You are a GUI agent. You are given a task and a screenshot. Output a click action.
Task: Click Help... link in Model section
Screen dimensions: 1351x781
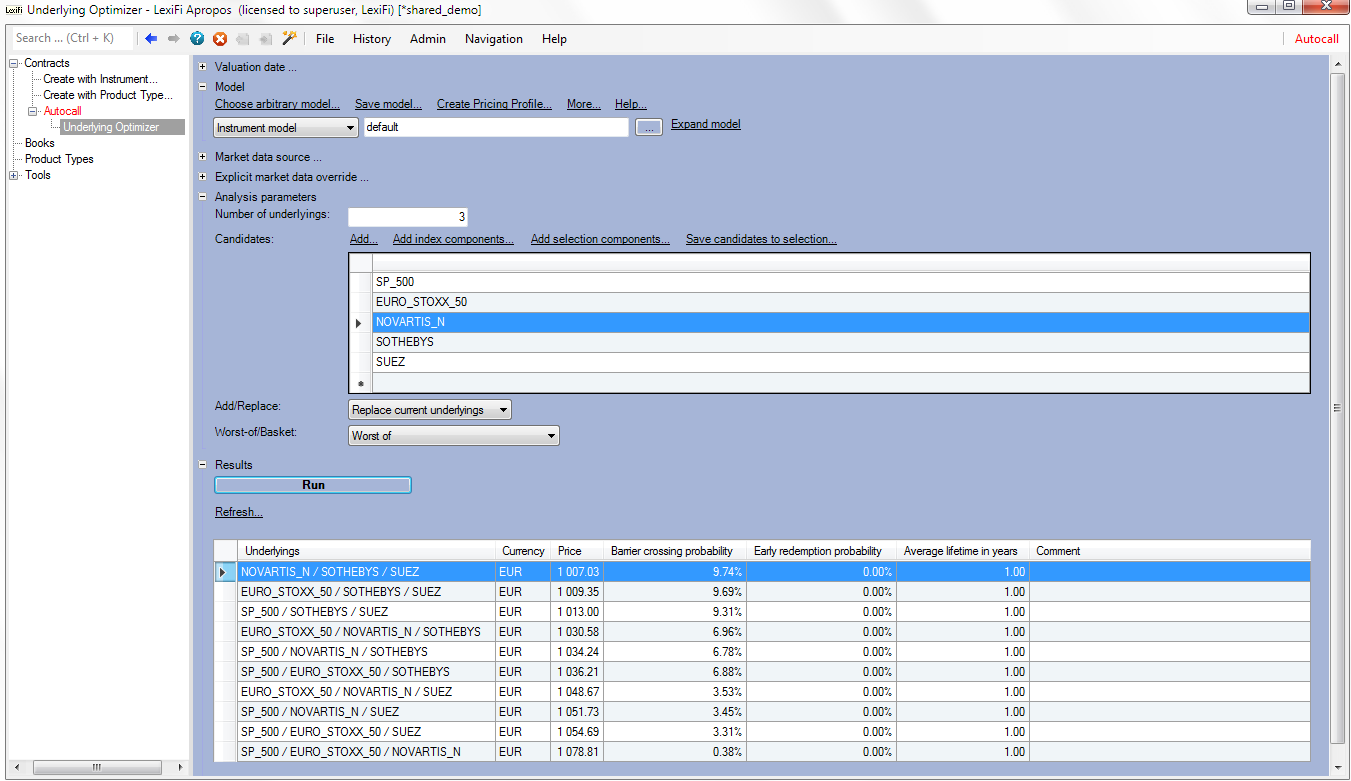coord(631,104)
